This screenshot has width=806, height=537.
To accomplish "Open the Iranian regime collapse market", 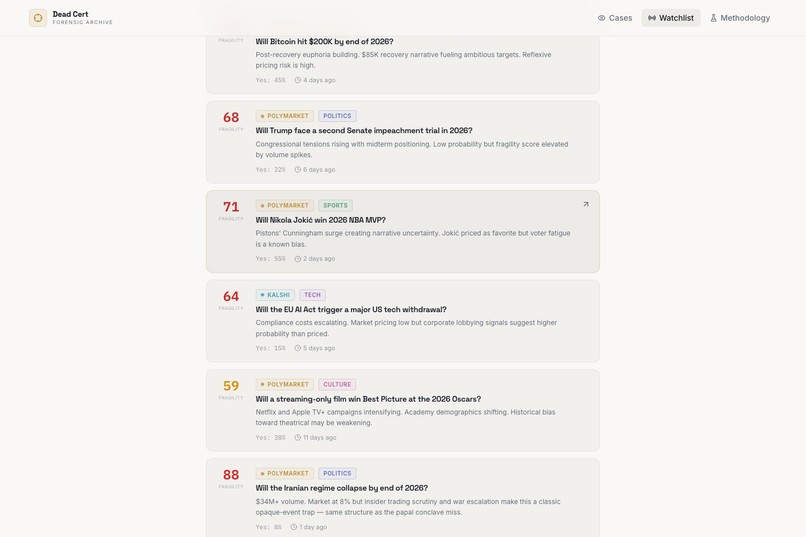I will tap(341, 488).
